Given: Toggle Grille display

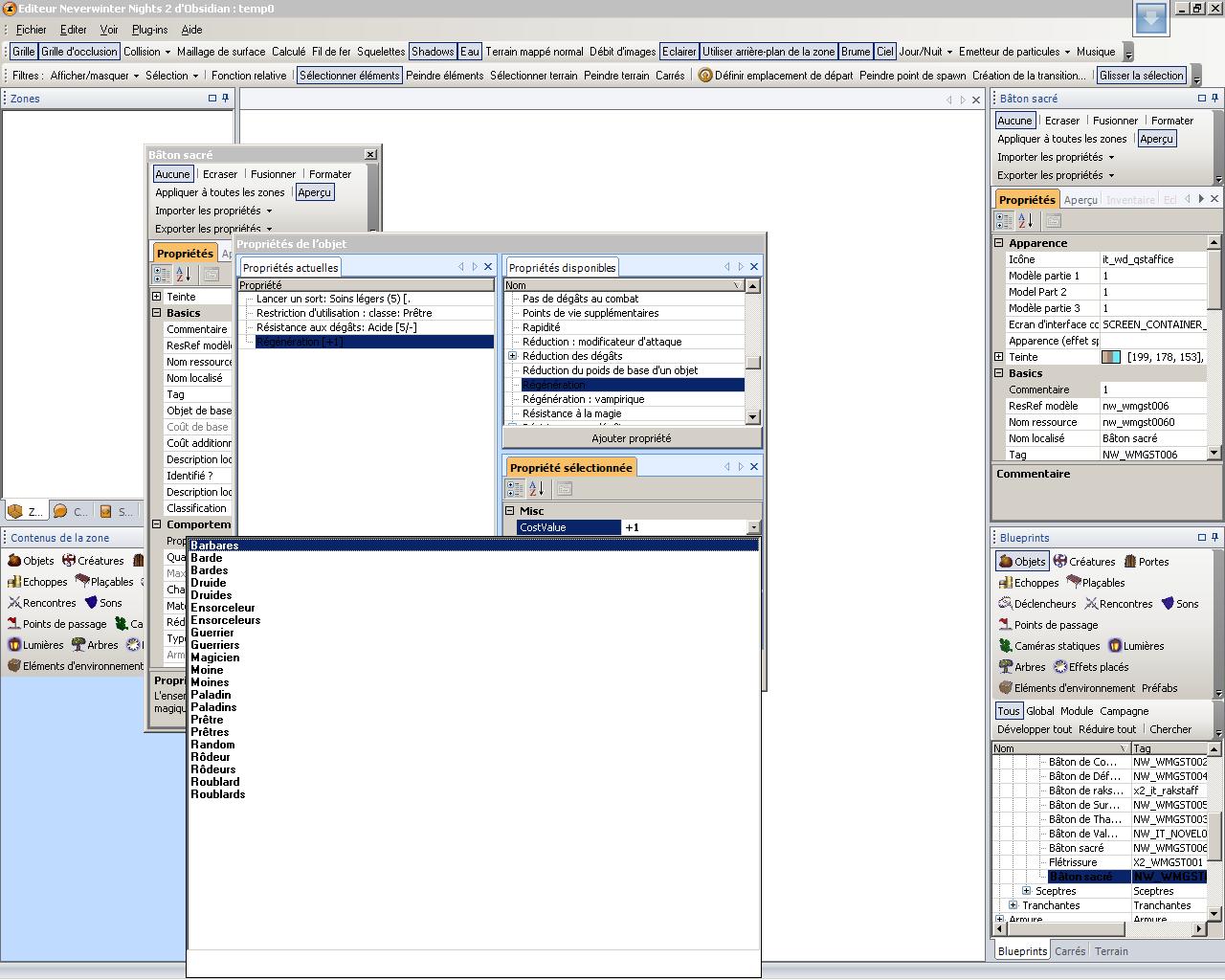Looking at the screenshot, I should tap(23, 52).
